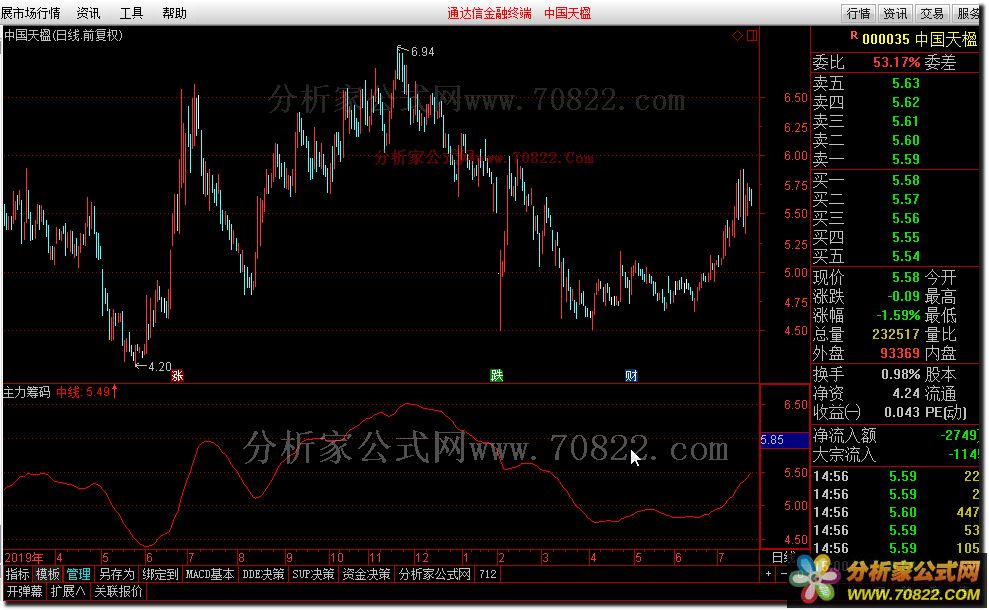Screen dimensions: 989x610
Task: Click the 换手 0.98% value
Action: click(901, 375)
